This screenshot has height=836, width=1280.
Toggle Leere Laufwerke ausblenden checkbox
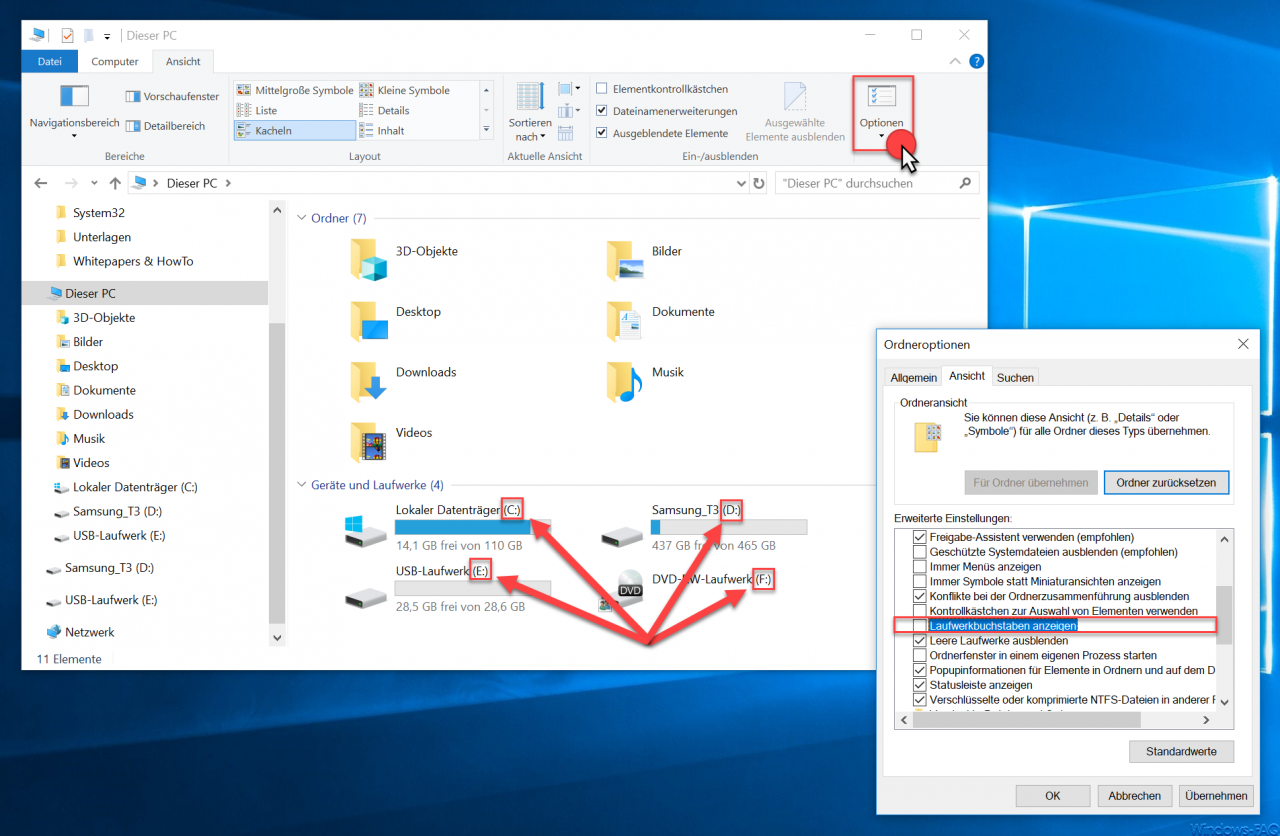click(x=920, y=640)
